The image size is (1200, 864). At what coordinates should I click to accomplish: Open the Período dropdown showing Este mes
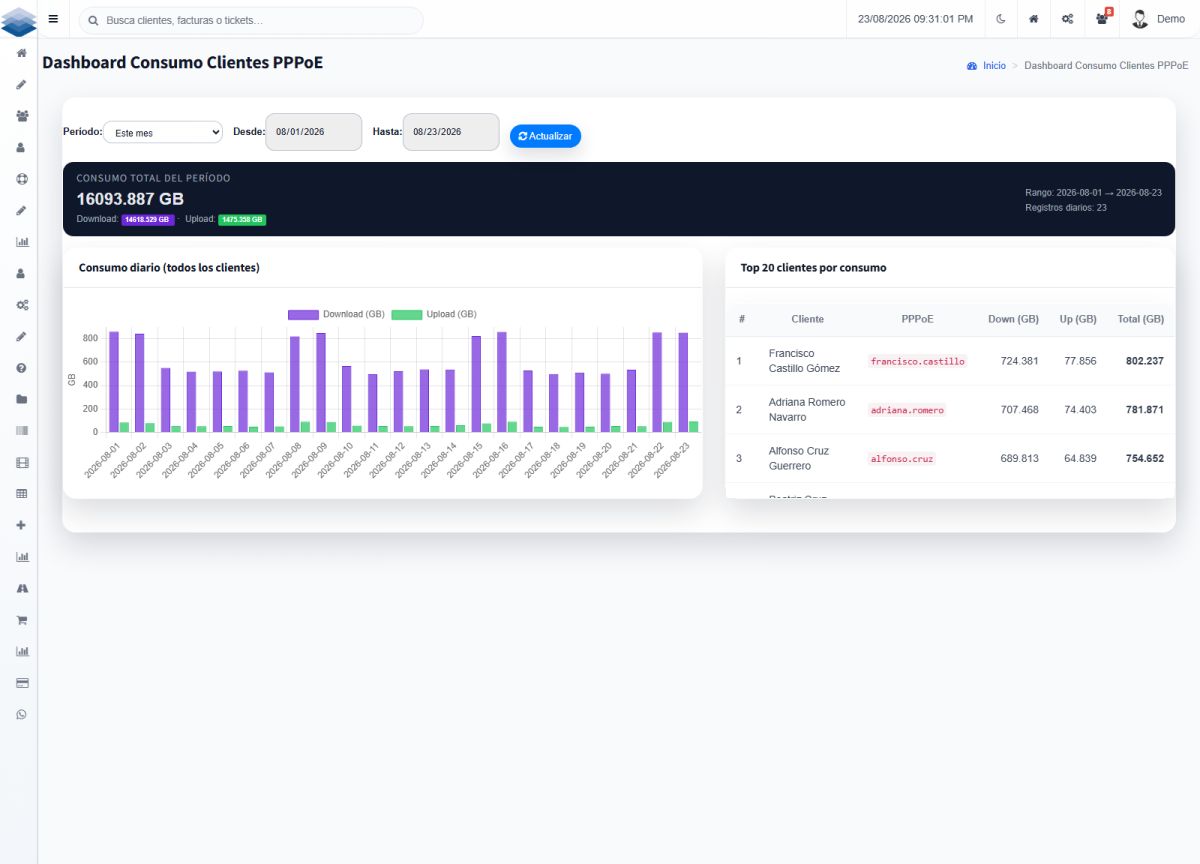pyautogui.click(x=163, y=132)
